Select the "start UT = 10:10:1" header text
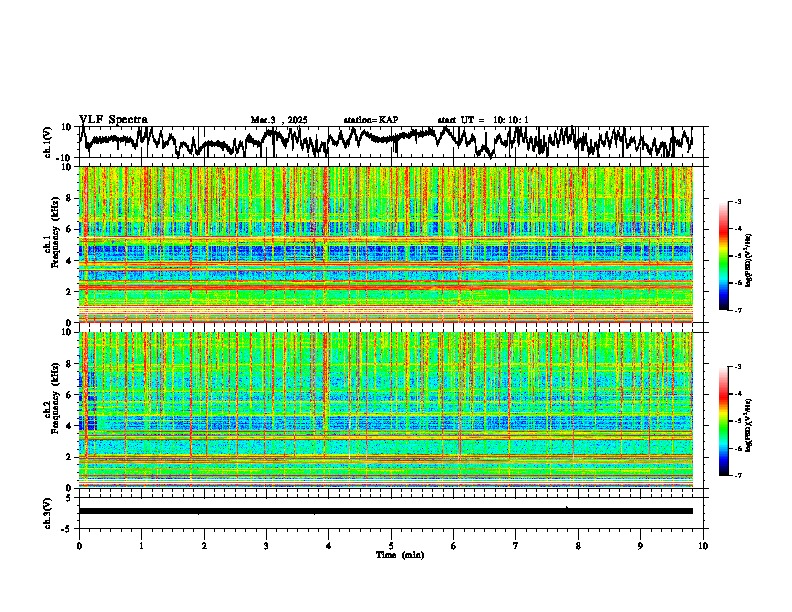 pyautogui.click(x=483, y=120)
